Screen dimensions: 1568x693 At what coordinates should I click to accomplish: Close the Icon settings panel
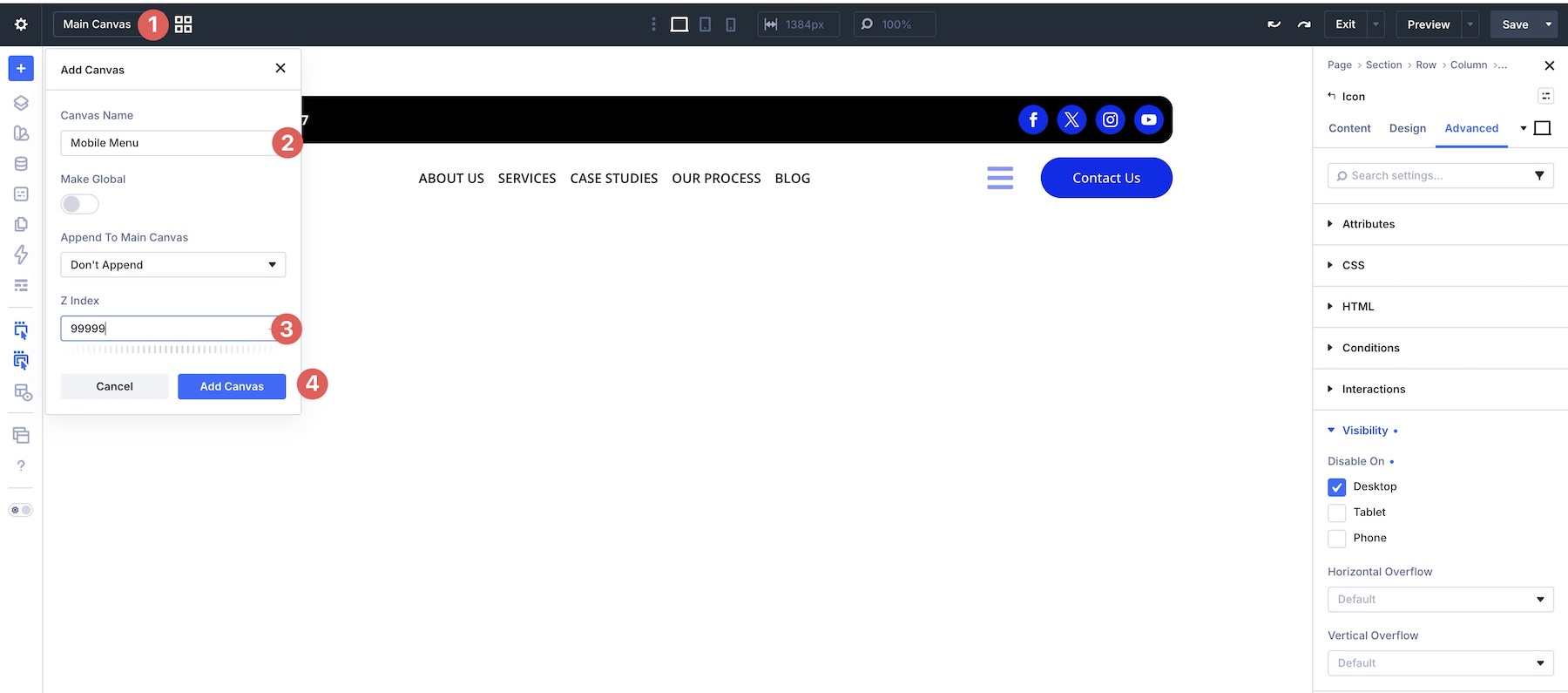pos(1549,65)
